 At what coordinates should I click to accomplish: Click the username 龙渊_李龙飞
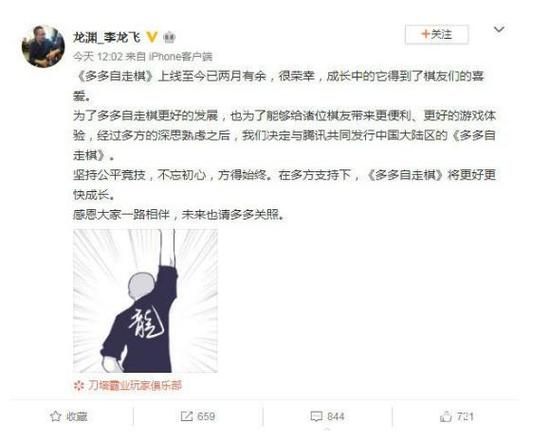[107, 37]
